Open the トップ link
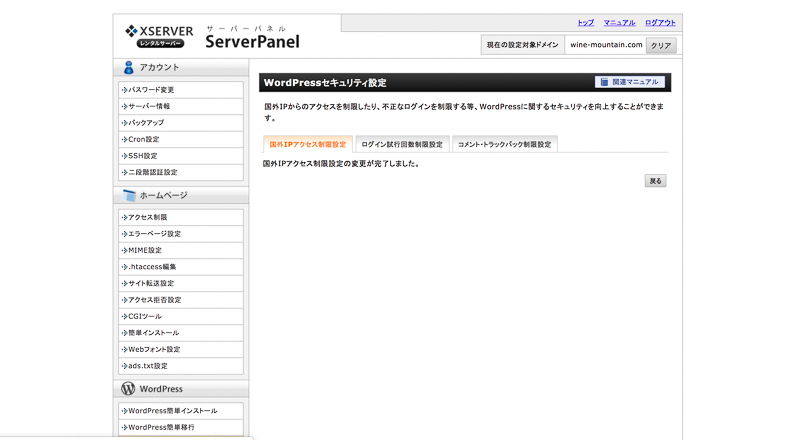The width and height of the screenshot is (799, 440). coord(585,22)
